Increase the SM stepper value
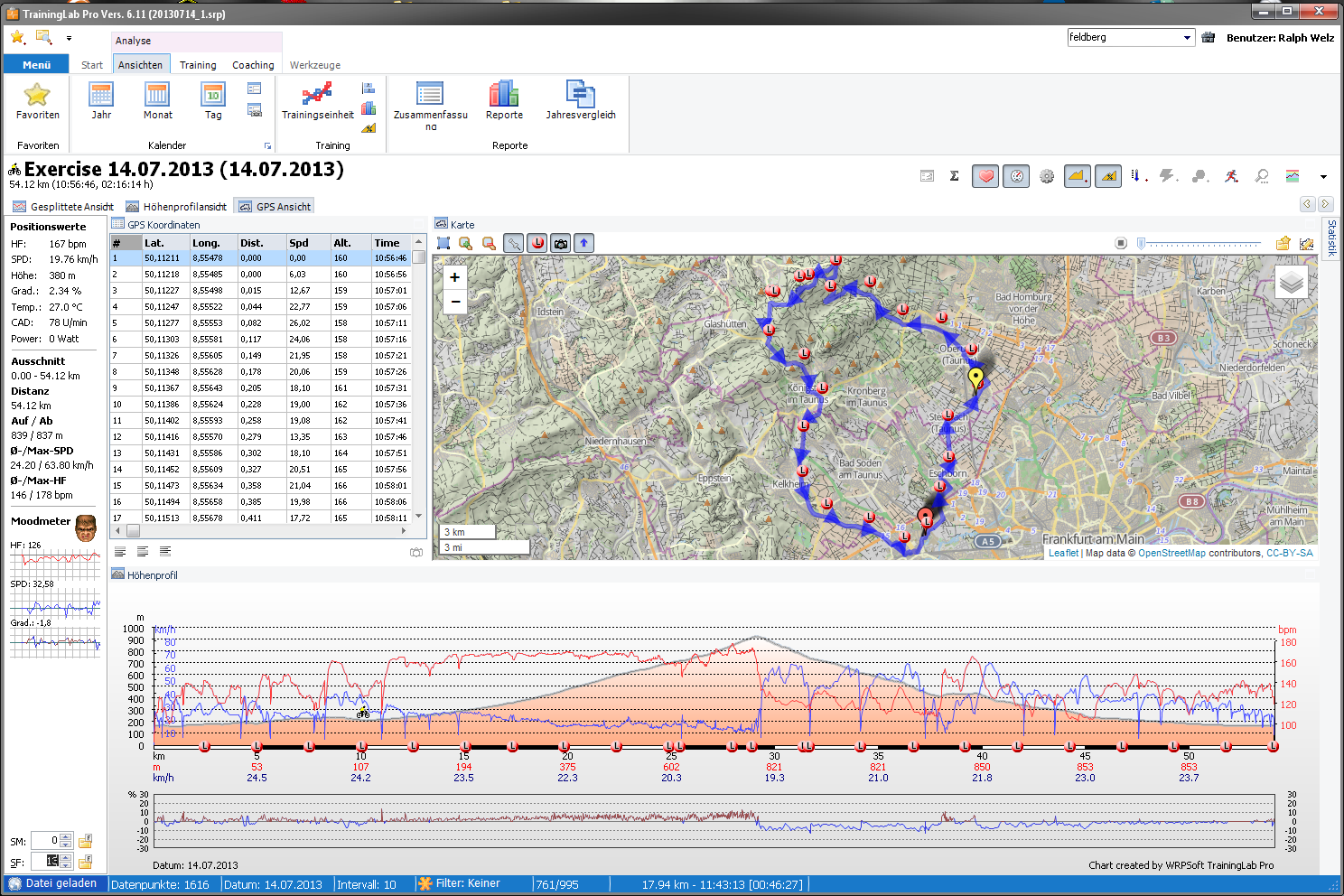Image resolution: width=1344 pixels, height=896 pixels. (66, 836)
